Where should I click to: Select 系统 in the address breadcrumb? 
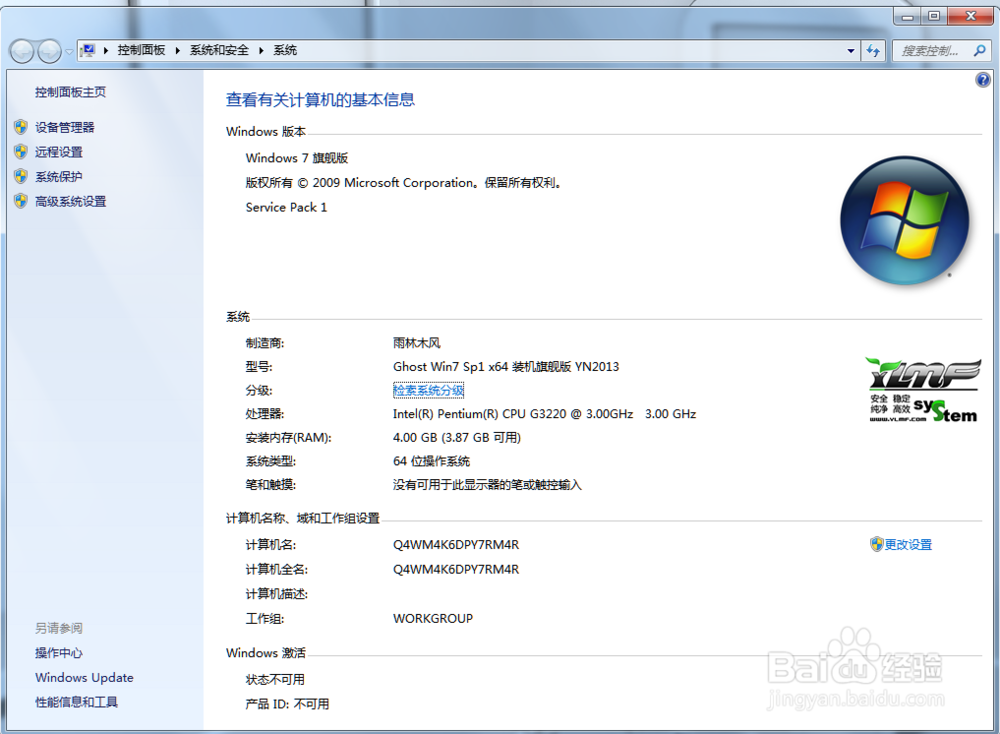(285, 50)
